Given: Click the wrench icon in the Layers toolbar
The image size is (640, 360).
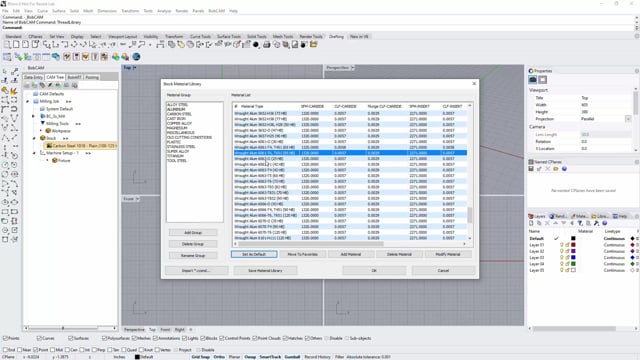Looking at the screenshot, I should tap(596, 223).
